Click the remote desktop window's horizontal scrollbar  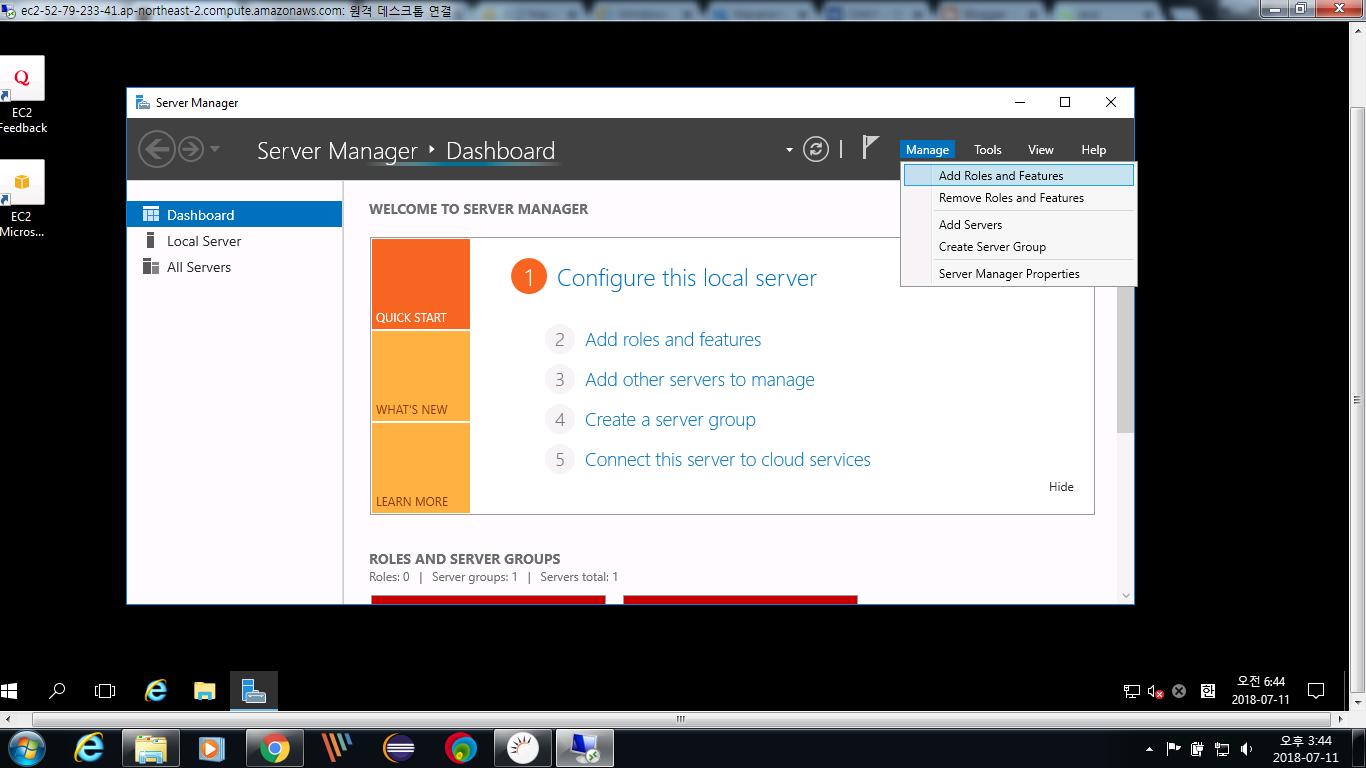click(x=680, y=719)
